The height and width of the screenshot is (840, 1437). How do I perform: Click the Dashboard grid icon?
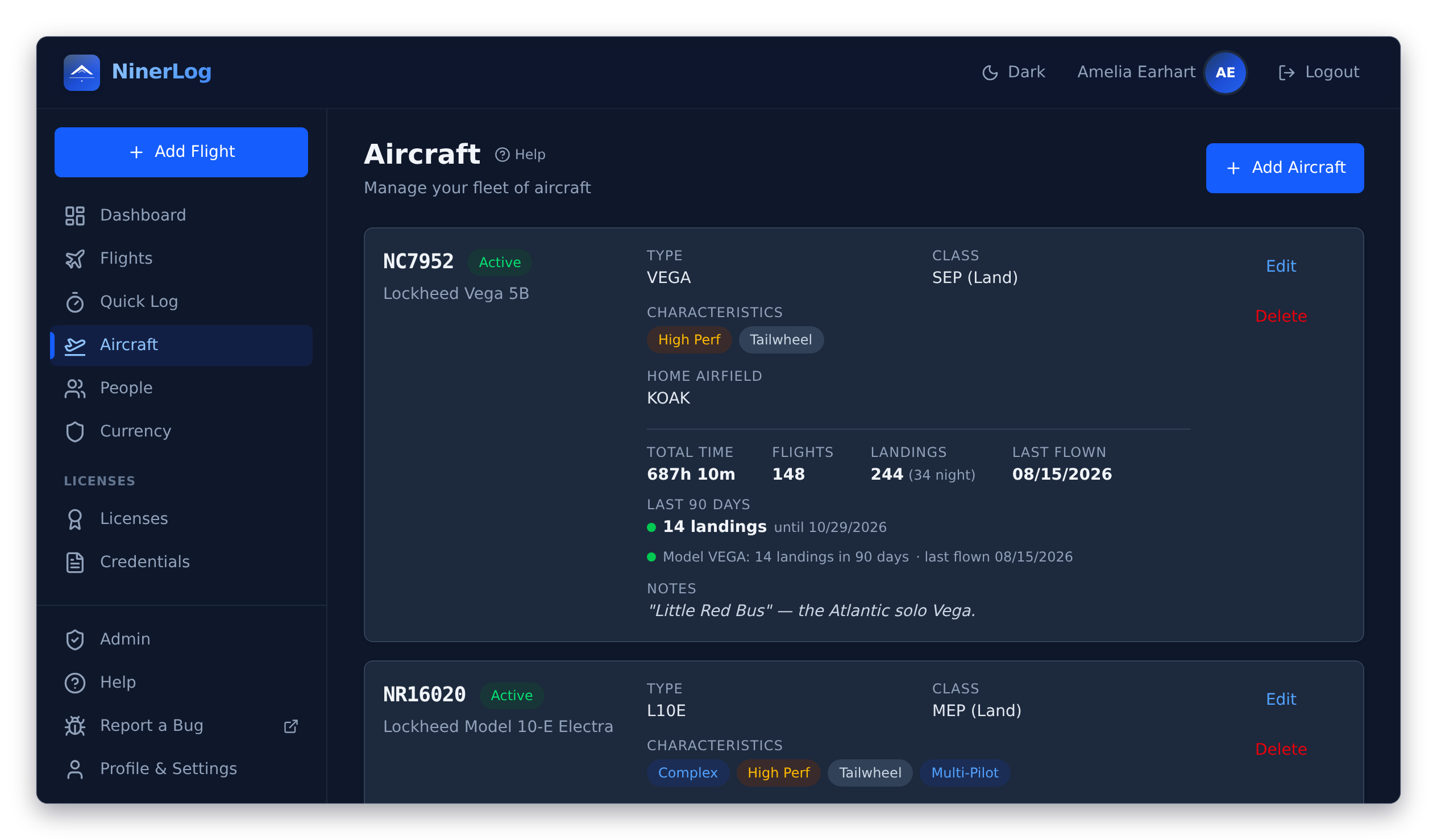pos(74,215)
